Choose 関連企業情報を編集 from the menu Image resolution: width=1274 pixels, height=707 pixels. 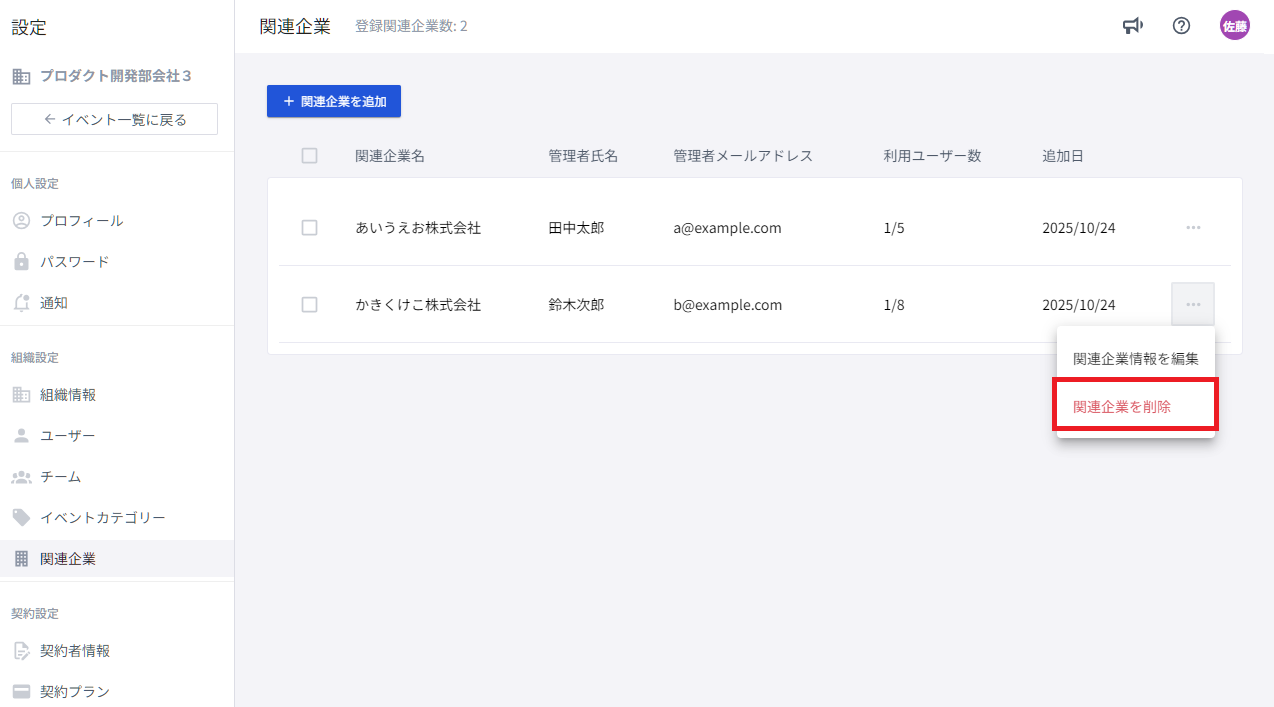click(x=1135, y=359)
